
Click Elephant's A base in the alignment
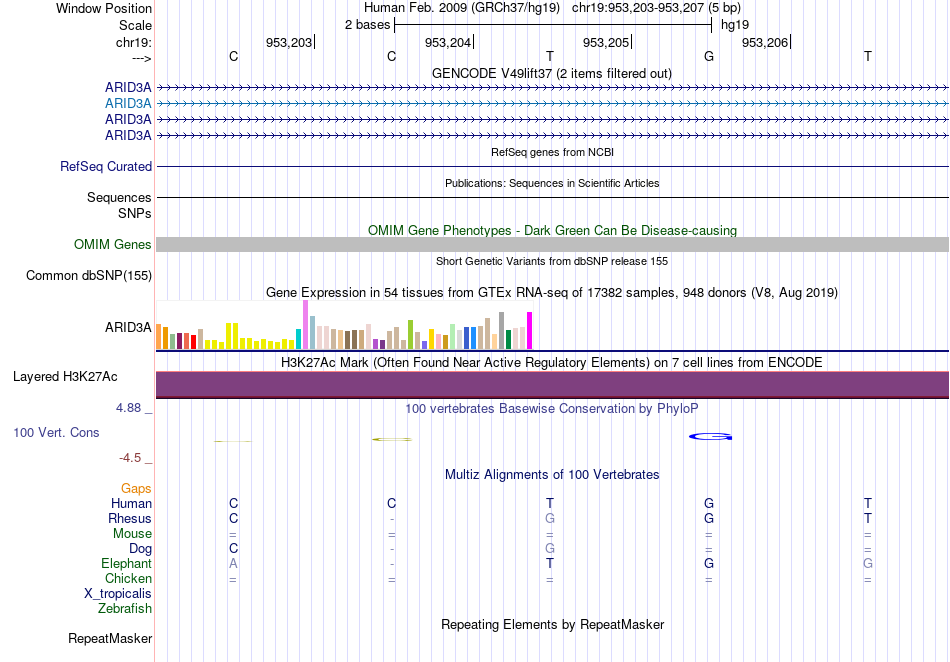233,564
